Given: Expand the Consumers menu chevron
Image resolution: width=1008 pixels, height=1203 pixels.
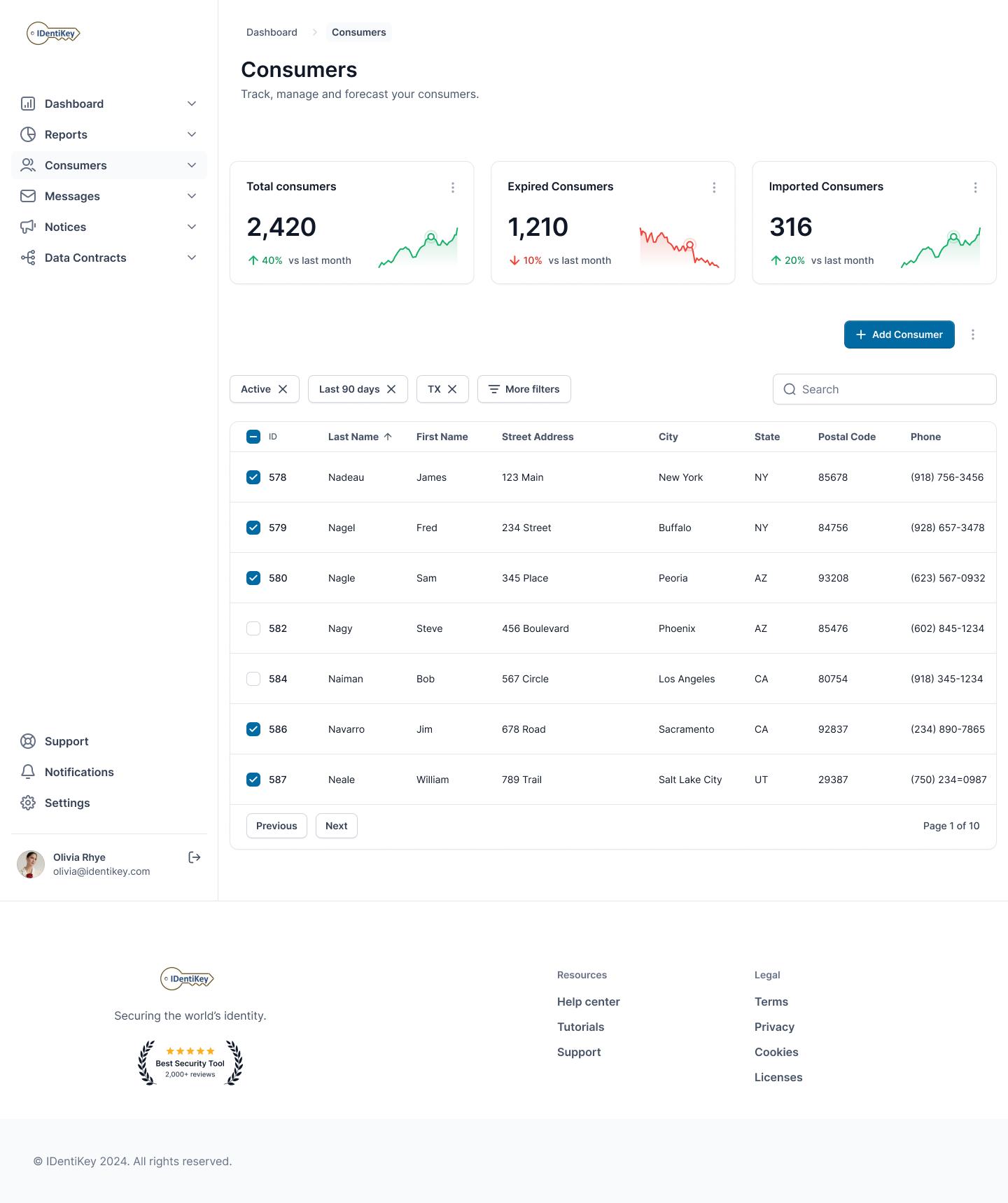Looking at the screenshot, I should click(x=192, y=165).
